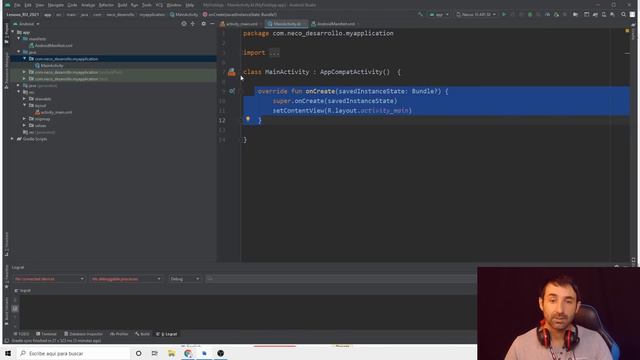
Task: Expand the drawable folder
Action: (24, 99)
